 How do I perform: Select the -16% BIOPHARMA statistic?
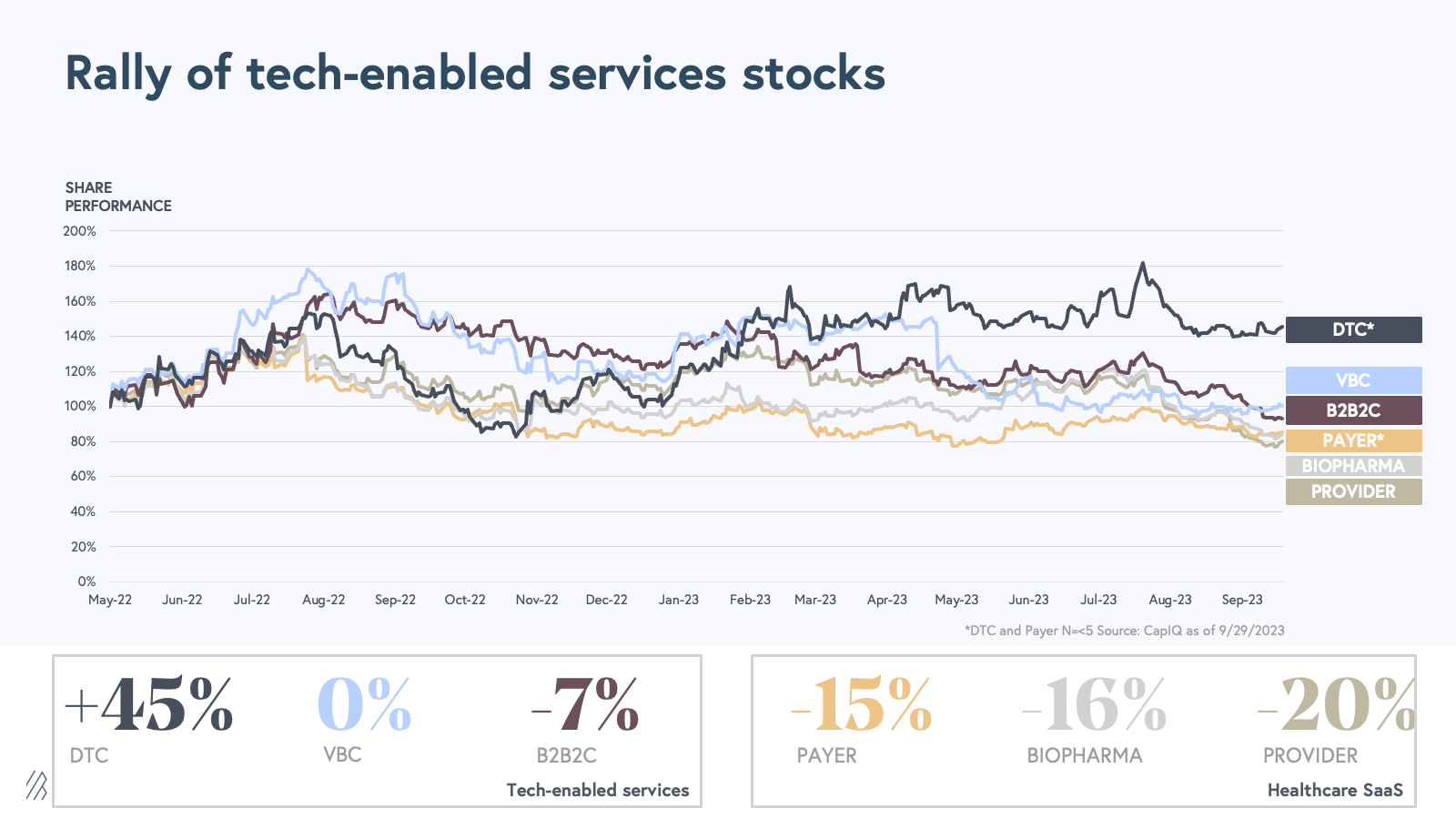1094,705
